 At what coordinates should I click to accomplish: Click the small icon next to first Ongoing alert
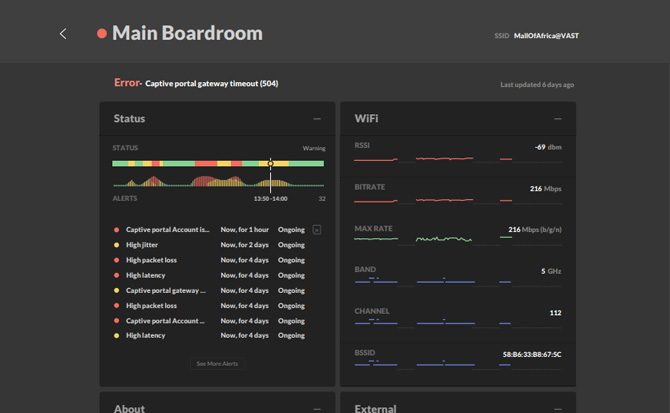317,229
